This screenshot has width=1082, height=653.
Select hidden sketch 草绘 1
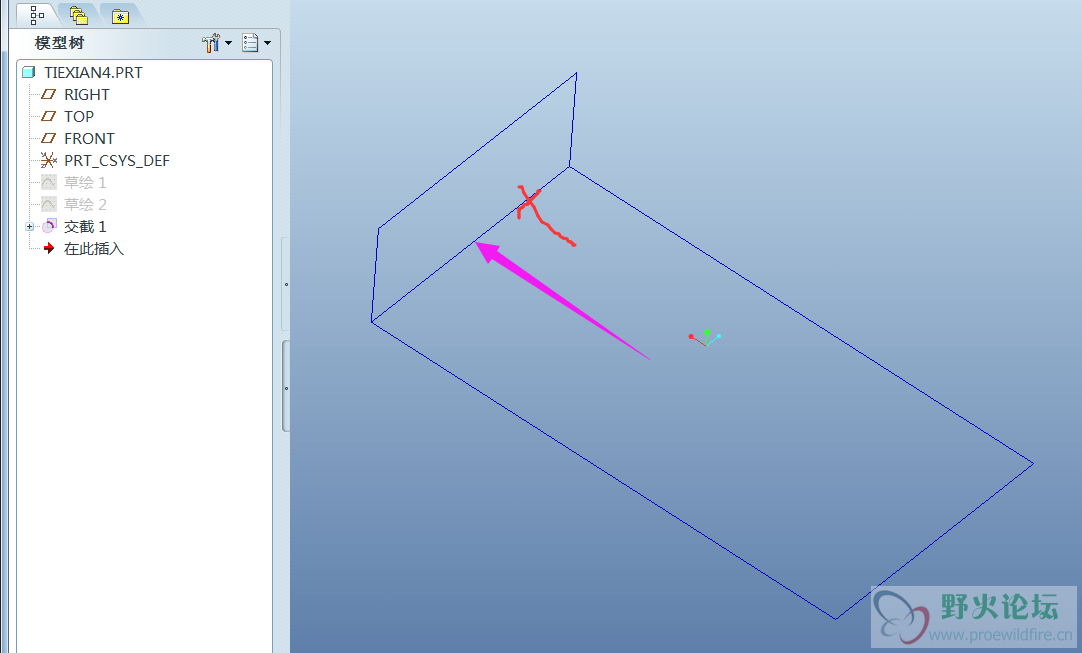click(x=85, y=183)
